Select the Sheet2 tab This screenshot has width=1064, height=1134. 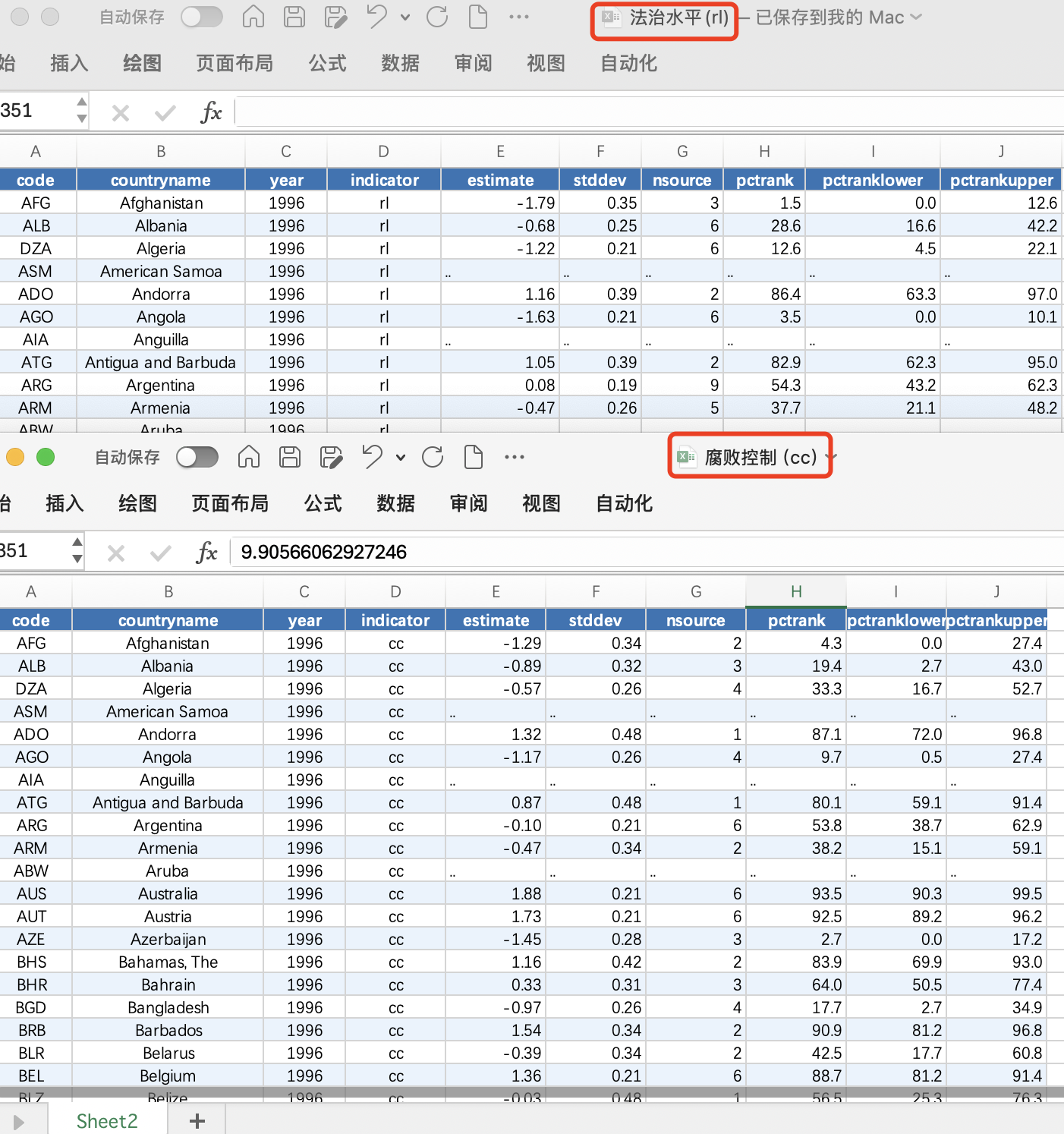pos(106,1120)
